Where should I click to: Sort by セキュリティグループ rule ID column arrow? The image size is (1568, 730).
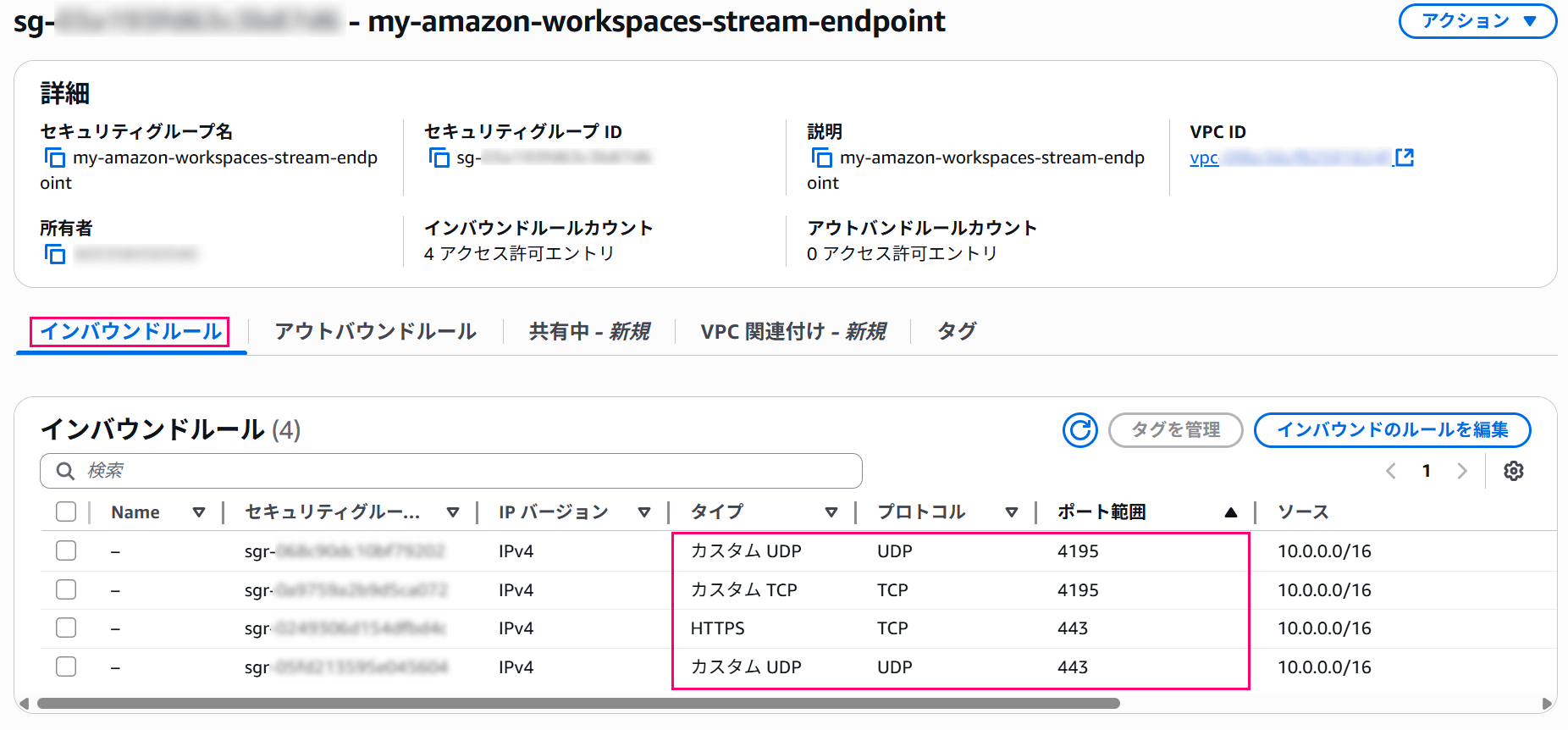tap(453, 512)
